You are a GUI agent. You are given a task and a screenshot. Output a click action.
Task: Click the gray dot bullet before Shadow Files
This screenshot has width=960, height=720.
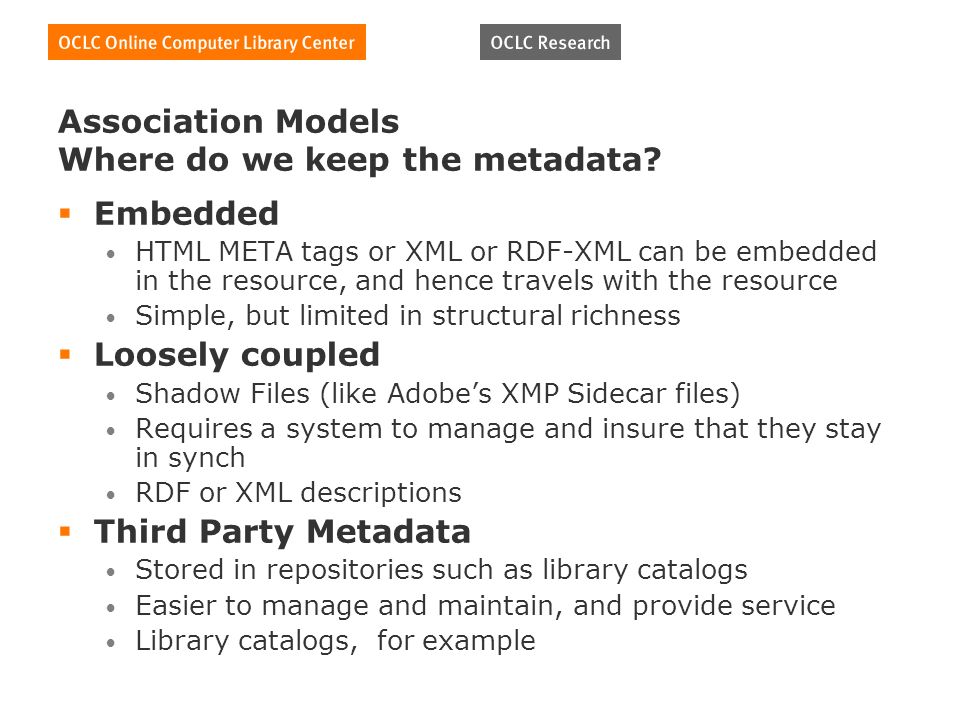(111, 396)
